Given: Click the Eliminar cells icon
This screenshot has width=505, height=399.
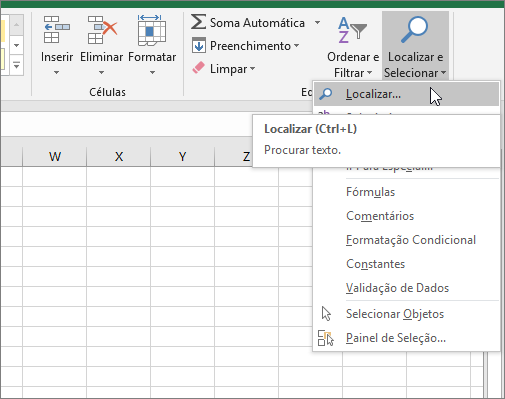Looking at the screenshot, I should pyautogui.click(x=102, y=30).
